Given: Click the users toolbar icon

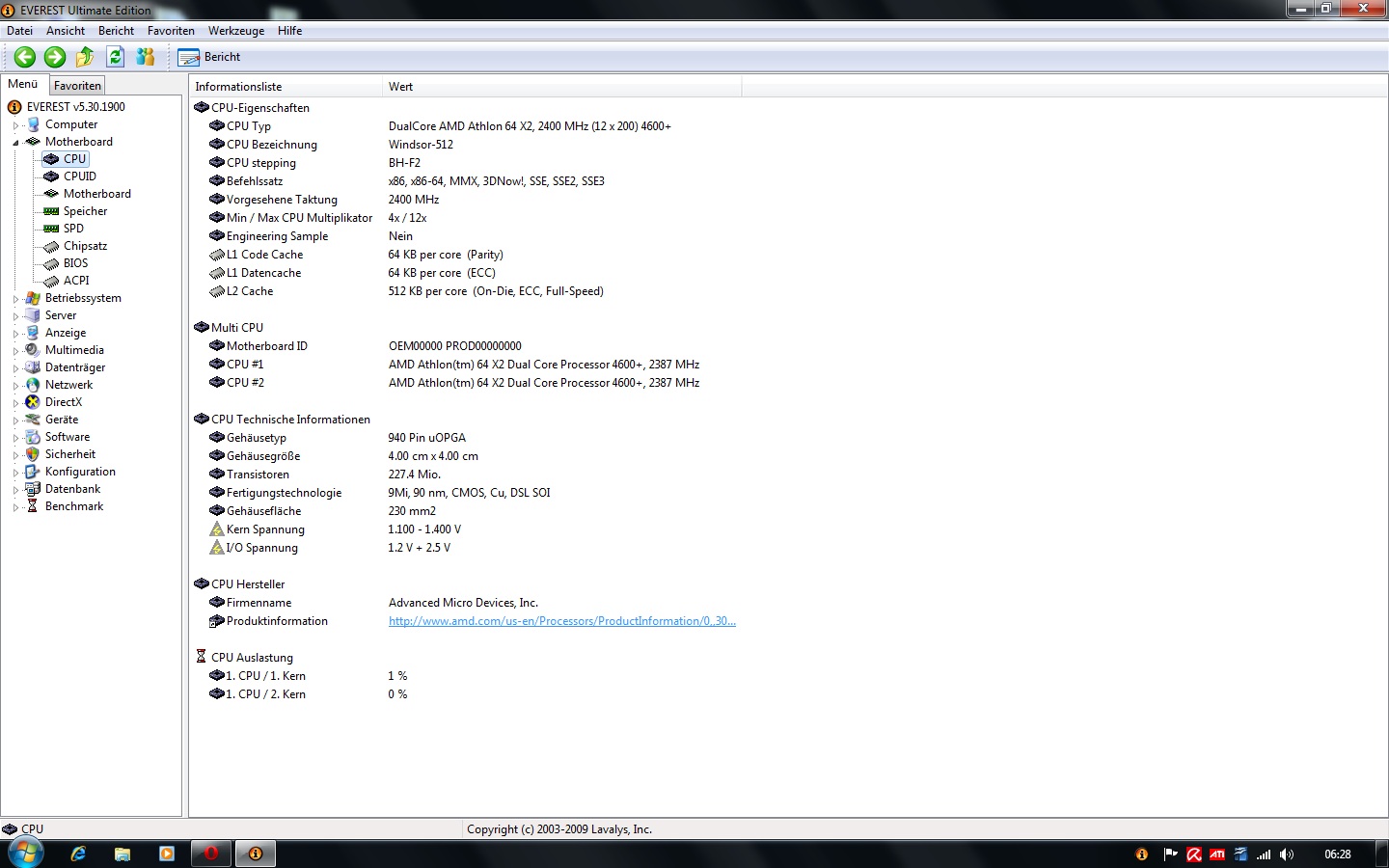Looking at the screenshot, I should 146,57.
